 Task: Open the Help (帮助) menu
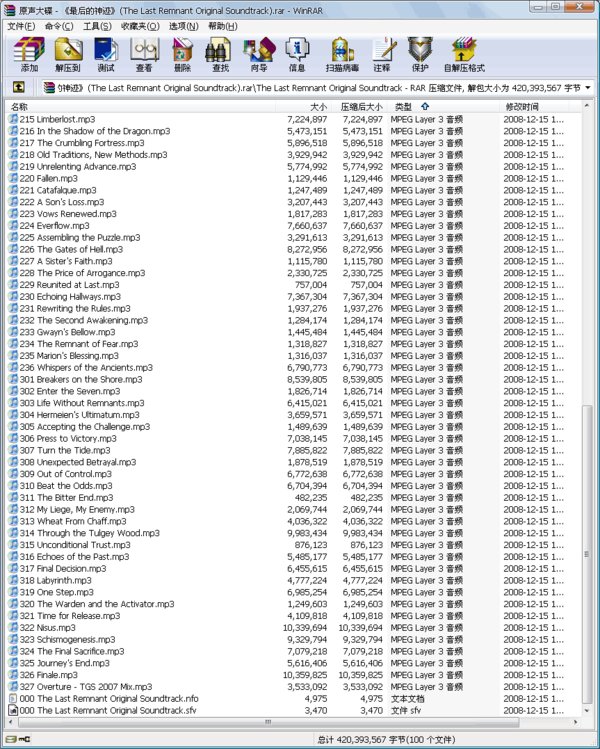click(223, 26)
